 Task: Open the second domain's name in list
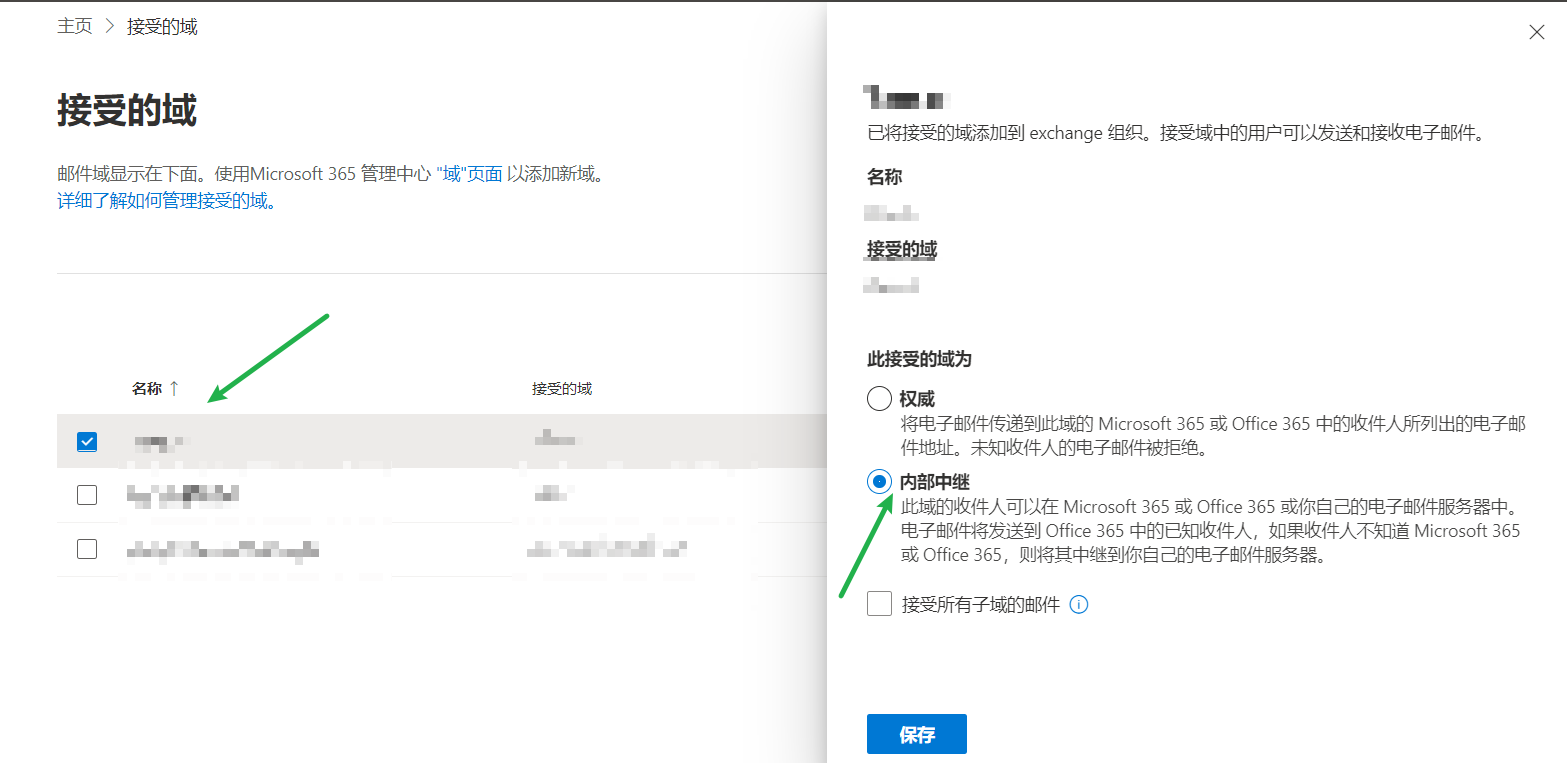click(183, 495)
